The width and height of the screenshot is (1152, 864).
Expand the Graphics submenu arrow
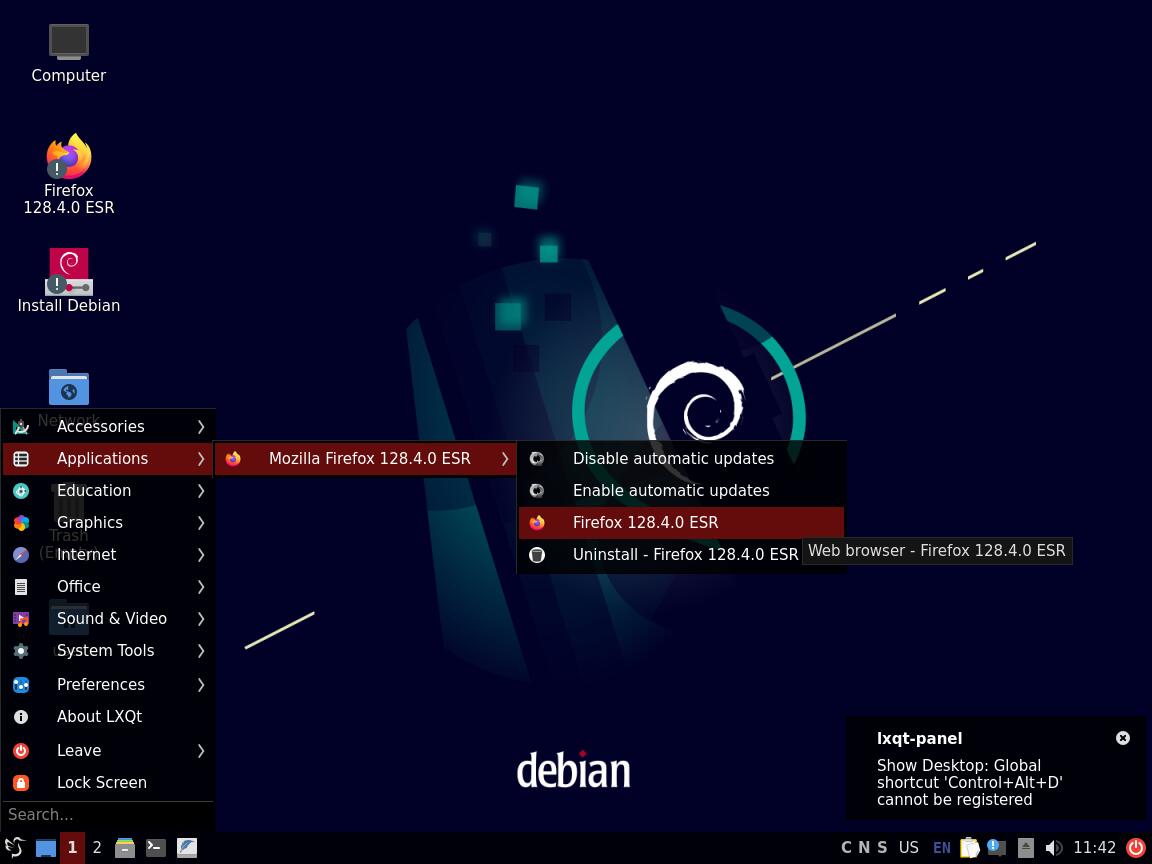click(x=201, y=522)
